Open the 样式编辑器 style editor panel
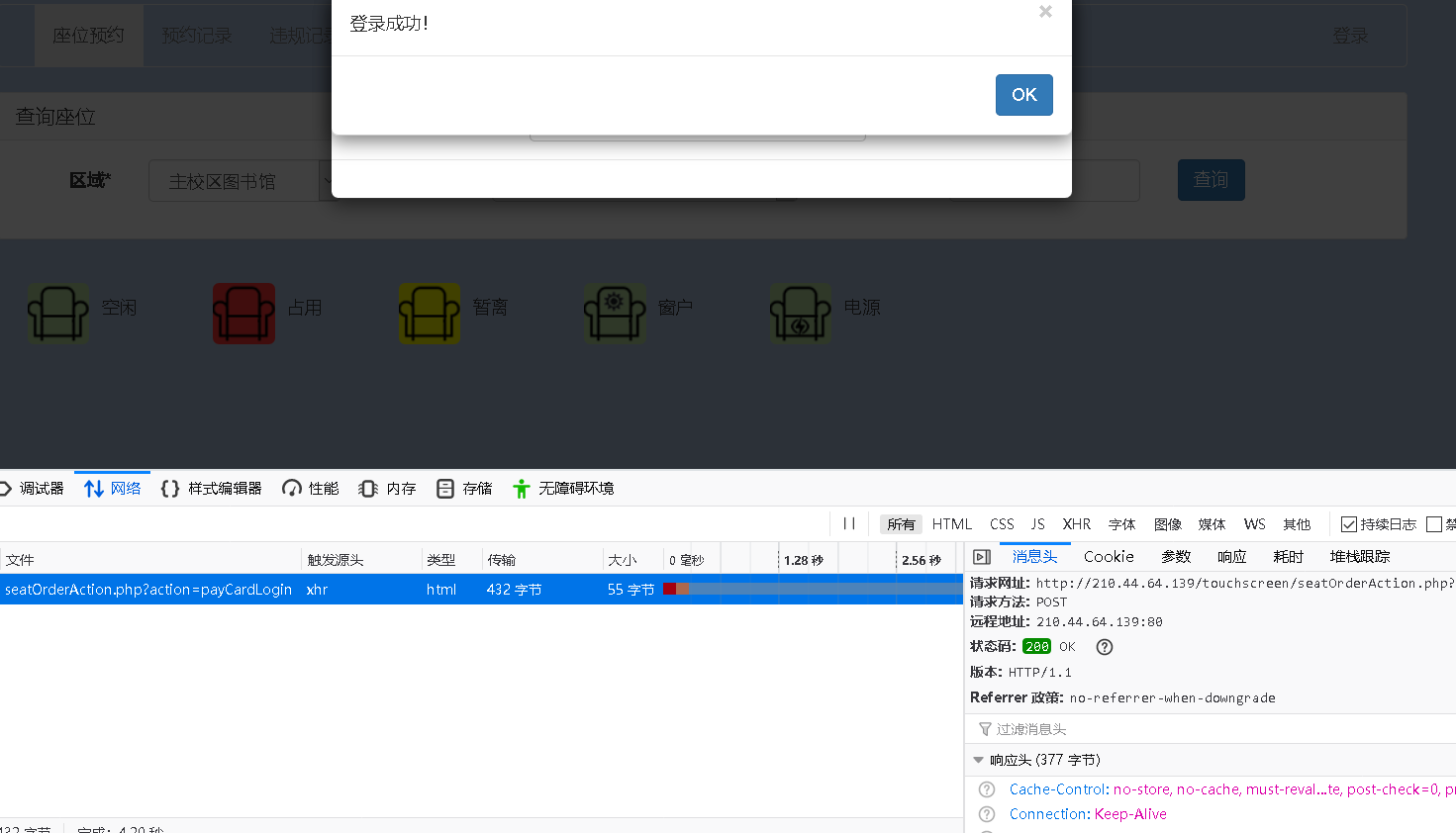Image resolution: width=1456 pixels, height=833 pixels. click(211, 489)
